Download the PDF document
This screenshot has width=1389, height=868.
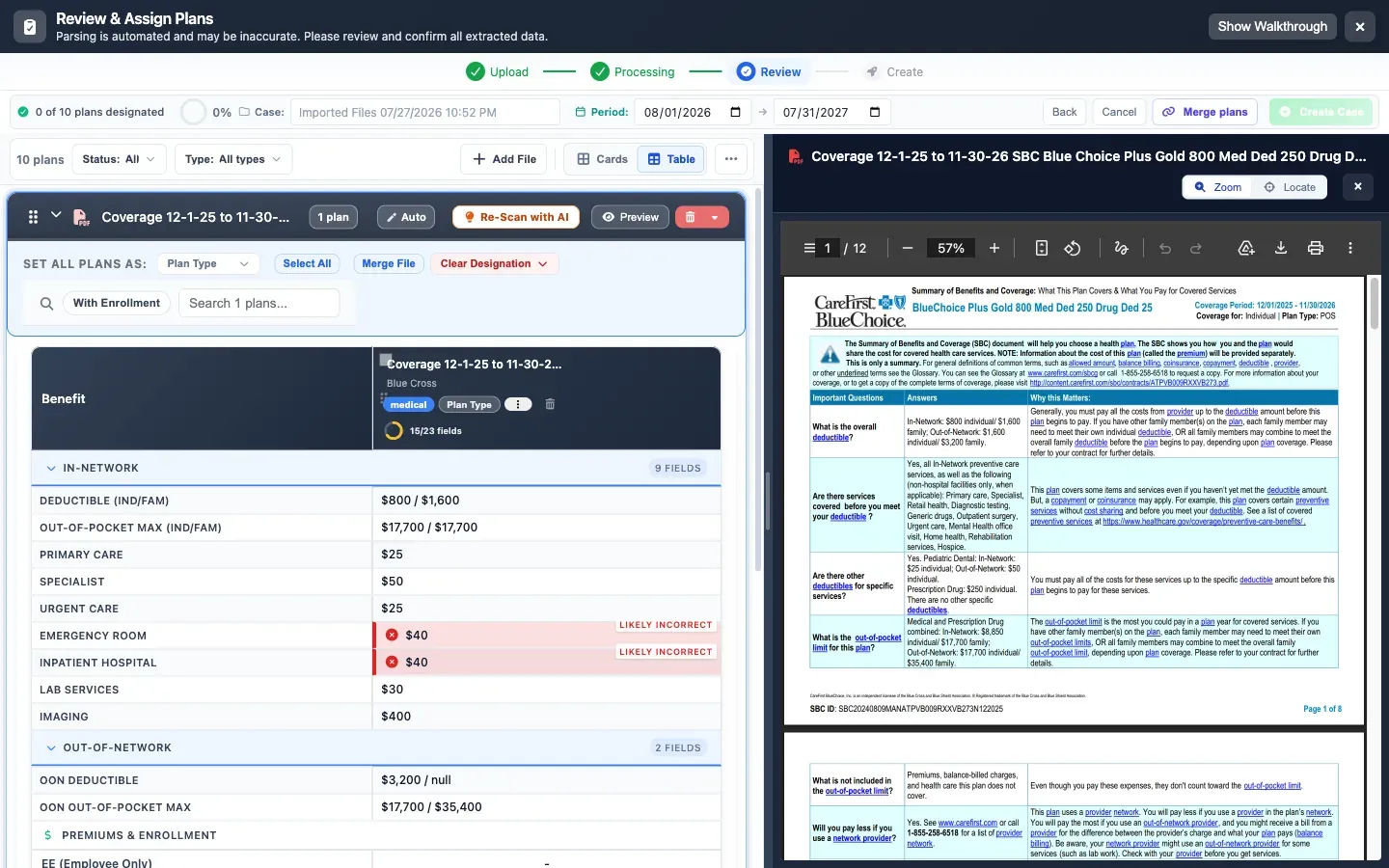tap(1281, 248)
